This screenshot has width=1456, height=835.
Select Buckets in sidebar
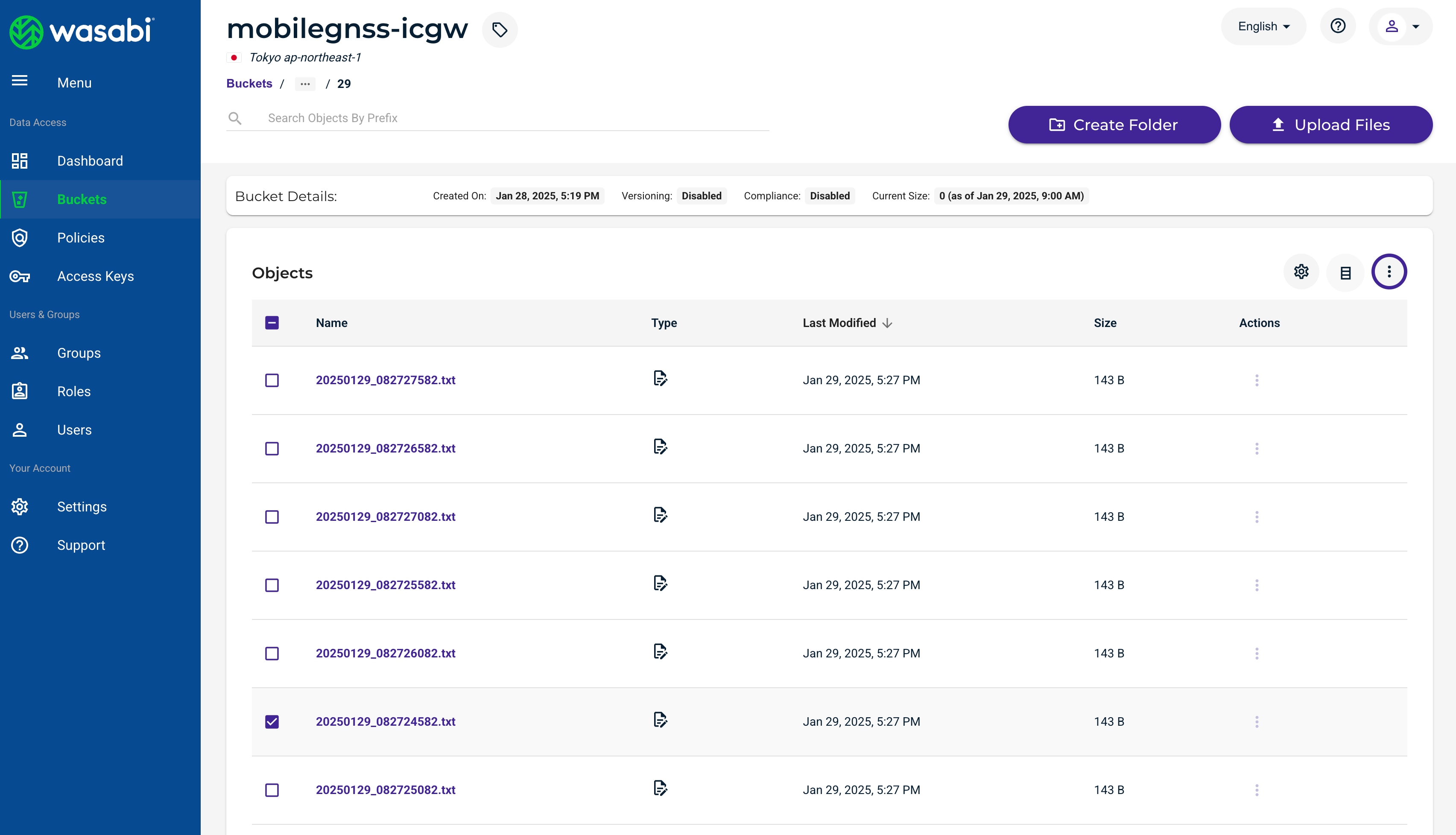[x=100, y=199]
